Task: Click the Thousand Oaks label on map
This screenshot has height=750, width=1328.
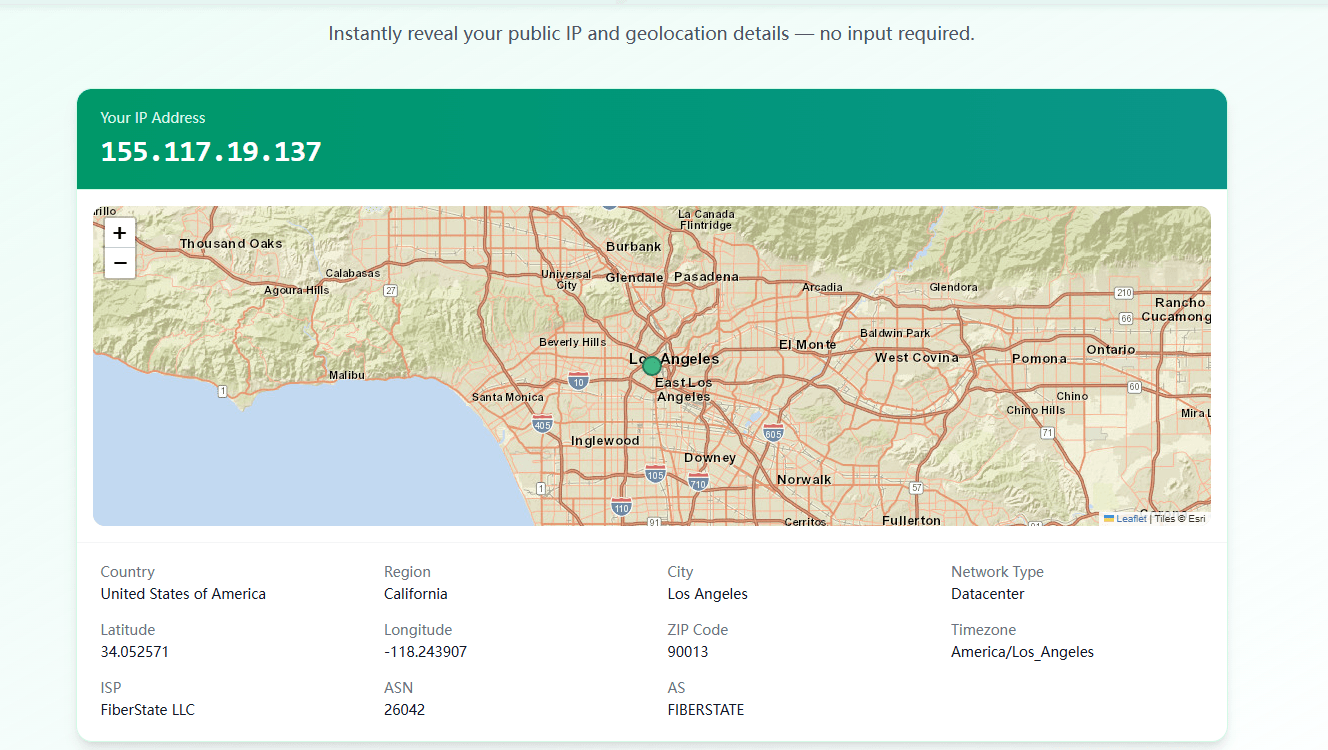Action: tap(231, 243)
